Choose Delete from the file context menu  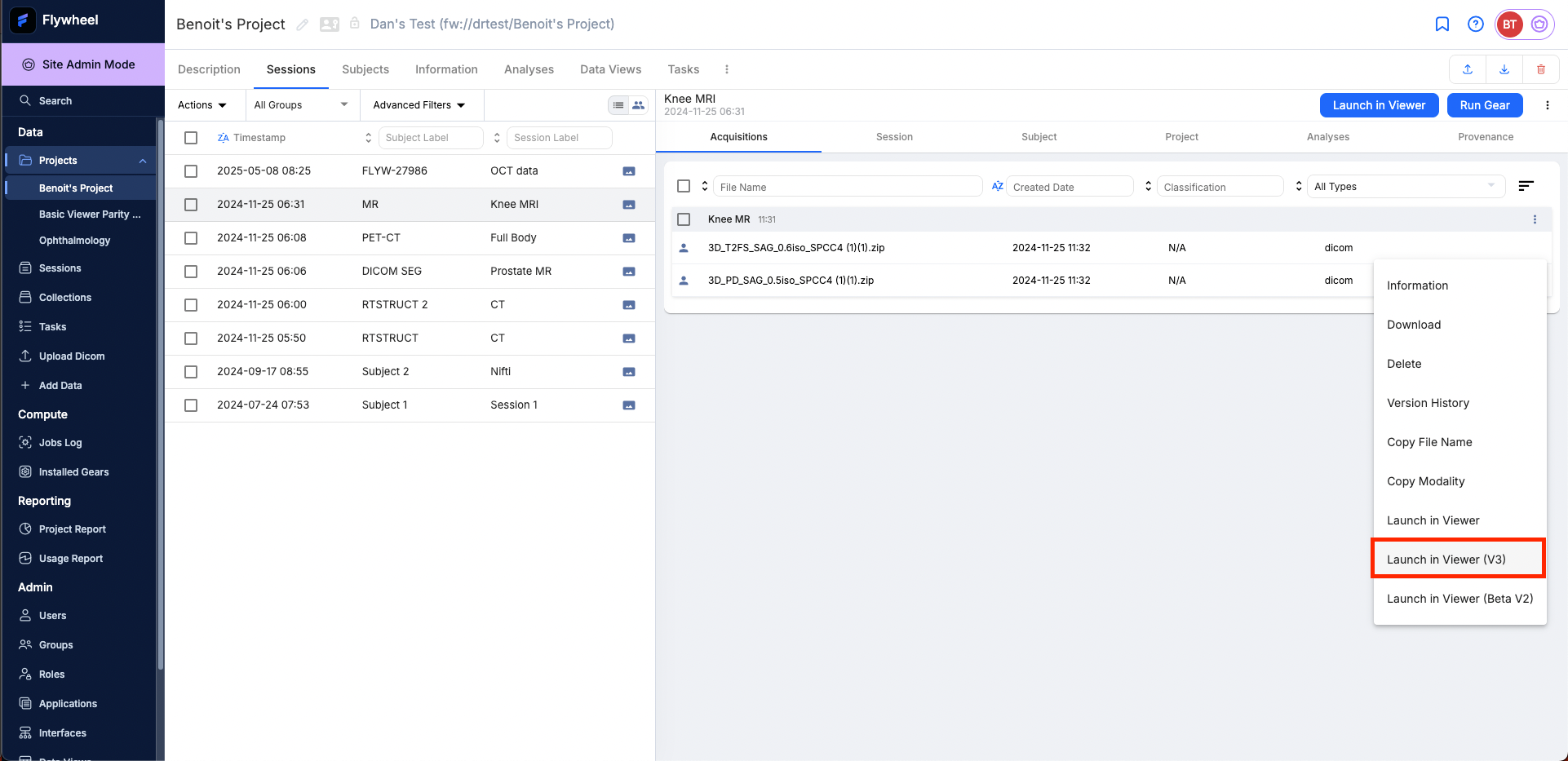[x=1459, y=364]
